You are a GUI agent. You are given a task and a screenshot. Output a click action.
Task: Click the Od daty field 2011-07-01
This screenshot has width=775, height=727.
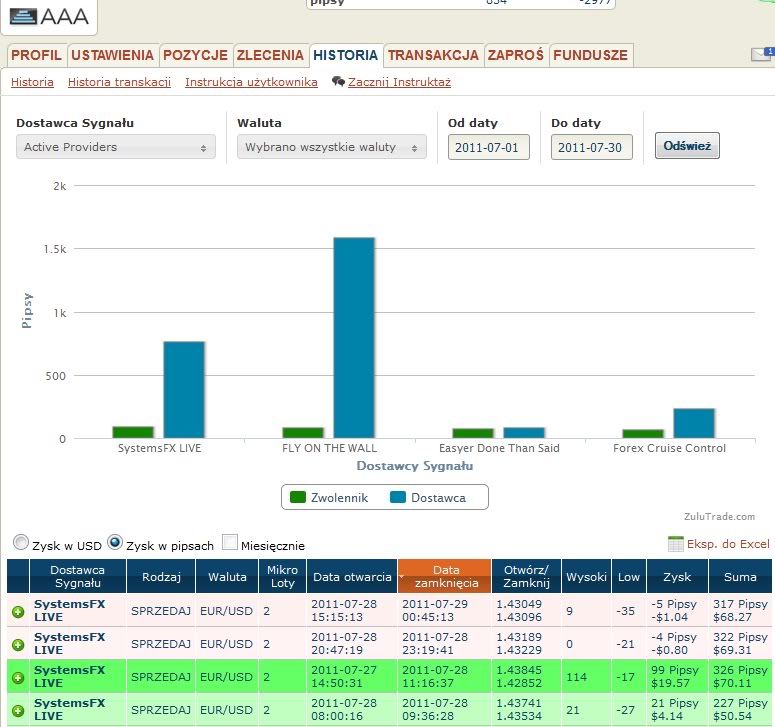[x=488, y=147]
